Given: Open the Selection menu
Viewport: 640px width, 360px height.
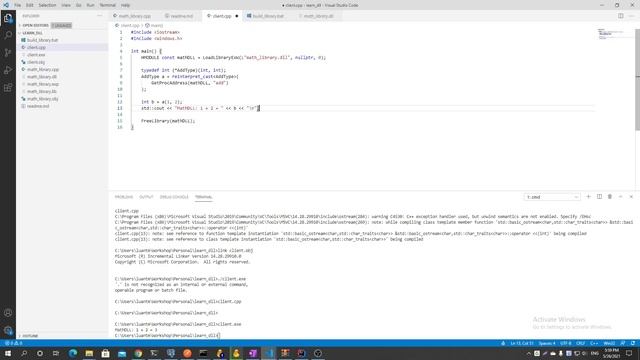Looking at the screenshot, I should coord(47,5).
